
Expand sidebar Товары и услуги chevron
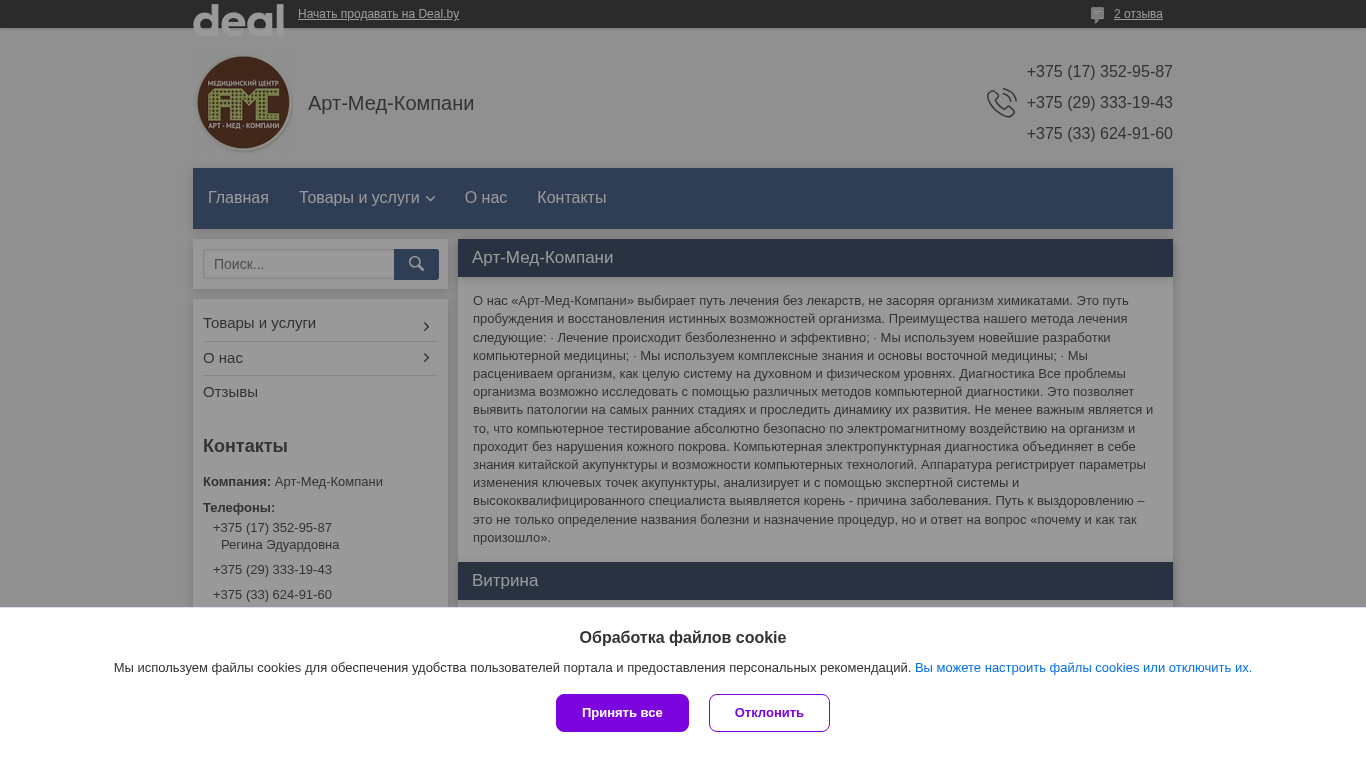pyautogui.click(x=426, y=326)
